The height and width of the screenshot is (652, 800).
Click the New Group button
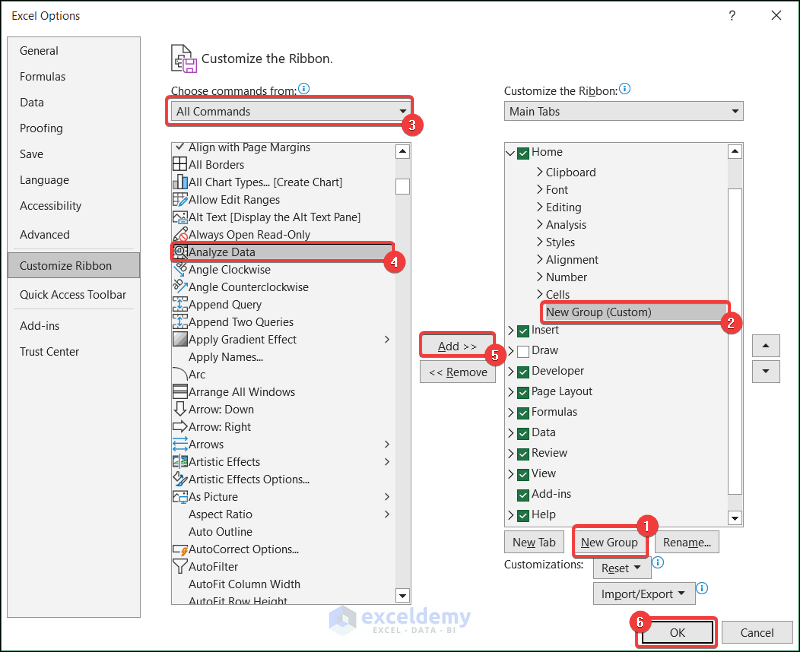click(x=609, y=542)
